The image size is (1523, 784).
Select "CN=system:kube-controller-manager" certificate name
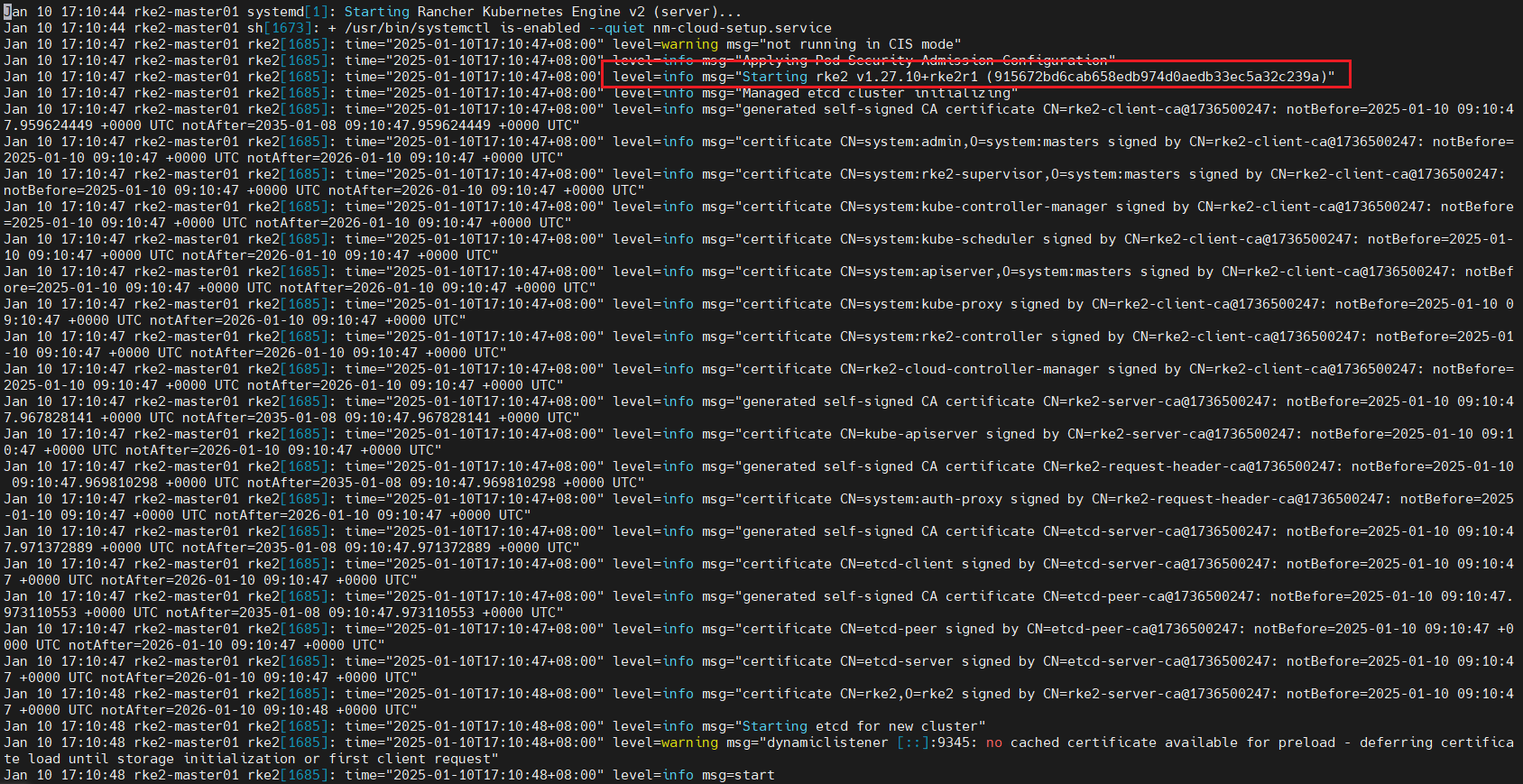click(974, 207)
